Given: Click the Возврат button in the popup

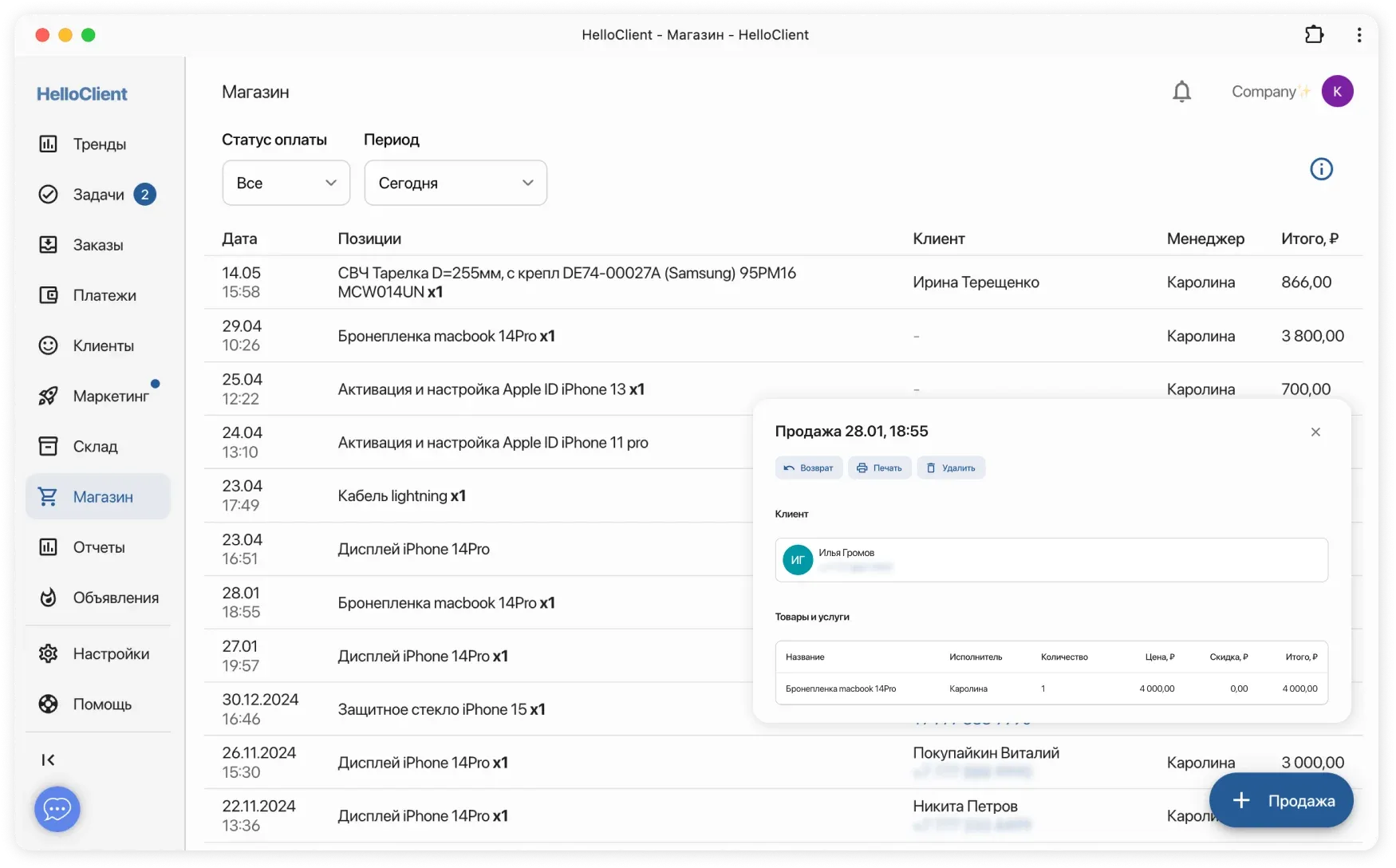Looking at the screenshot, I should click(808, 468).
